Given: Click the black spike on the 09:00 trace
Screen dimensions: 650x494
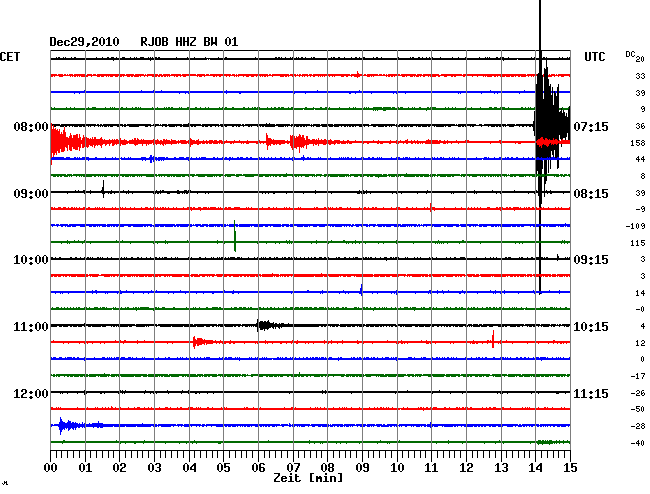Looking at the screenshot, I should pyautogui.click(x=103, y=189).
